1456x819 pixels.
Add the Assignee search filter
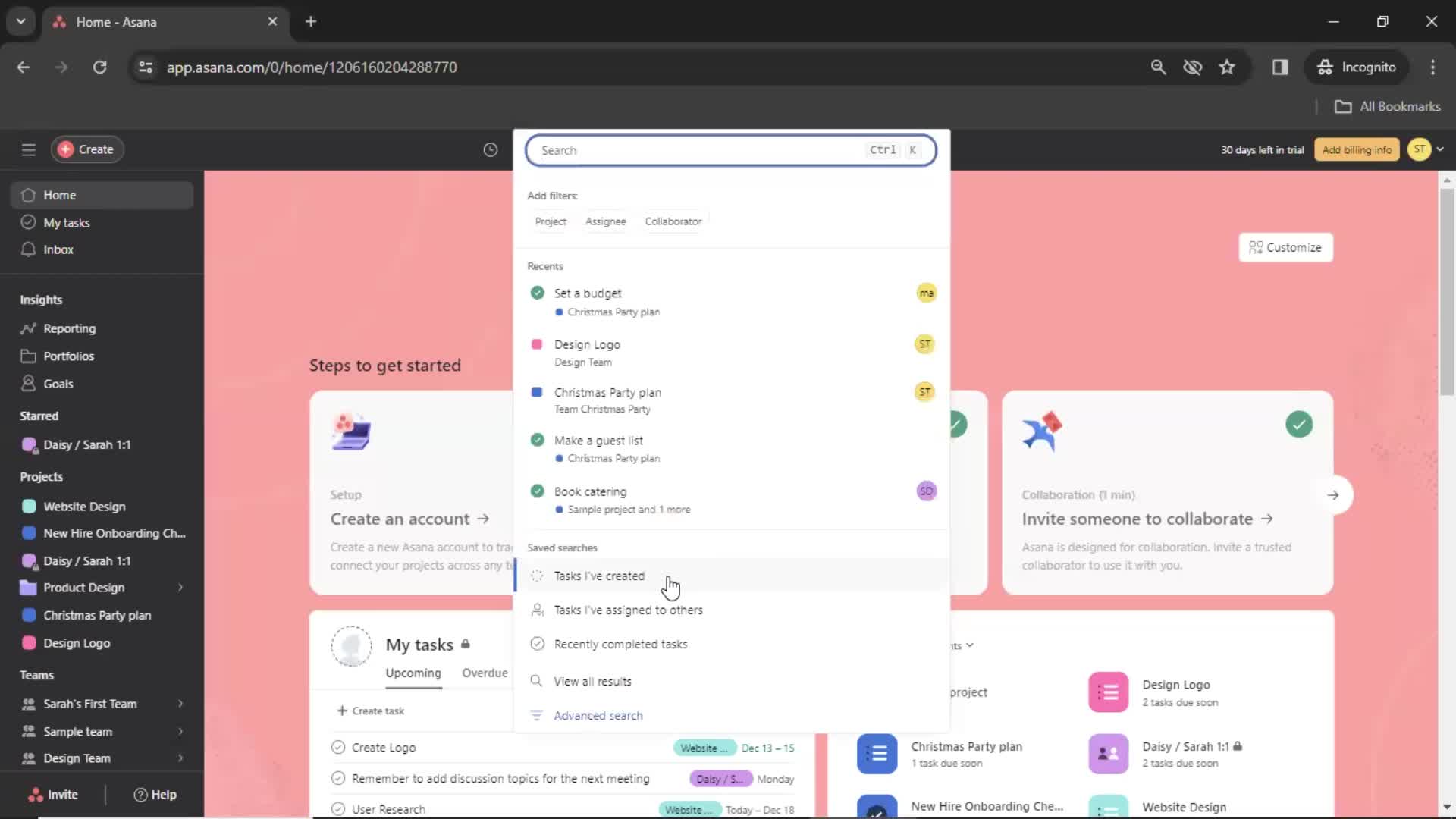click(x=605, y=221)
